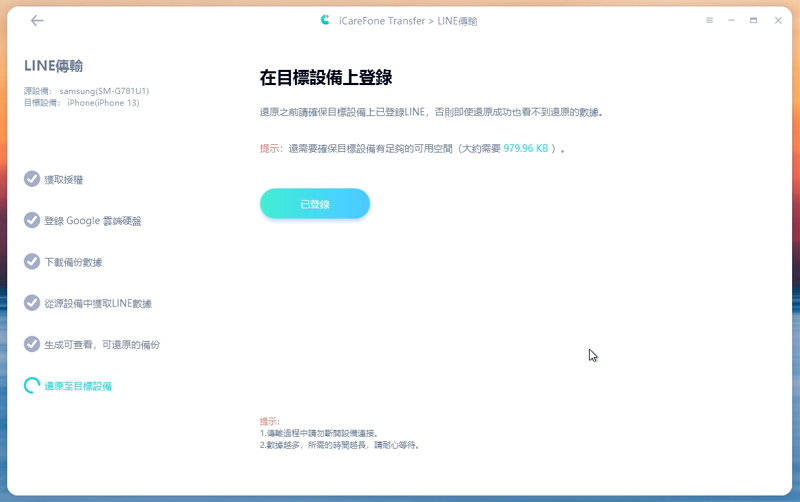Click the iCareFone logo icon in title bar

click(x=325, y=20)
